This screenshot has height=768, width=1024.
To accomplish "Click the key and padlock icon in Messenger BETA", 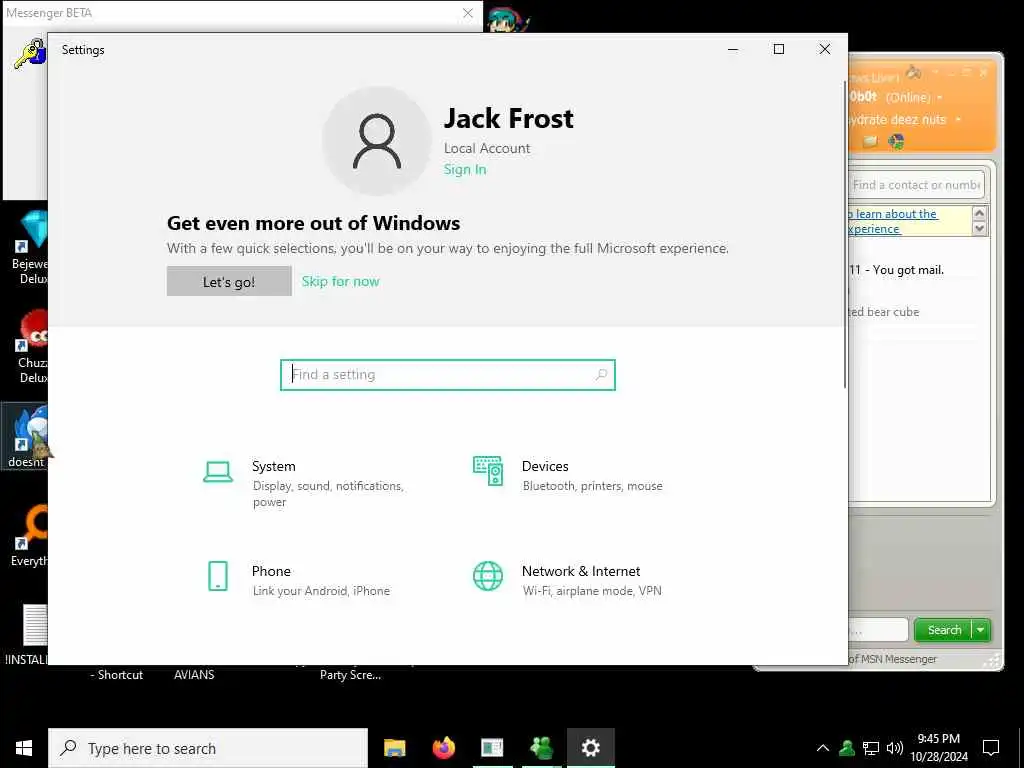I will (29, 54).
